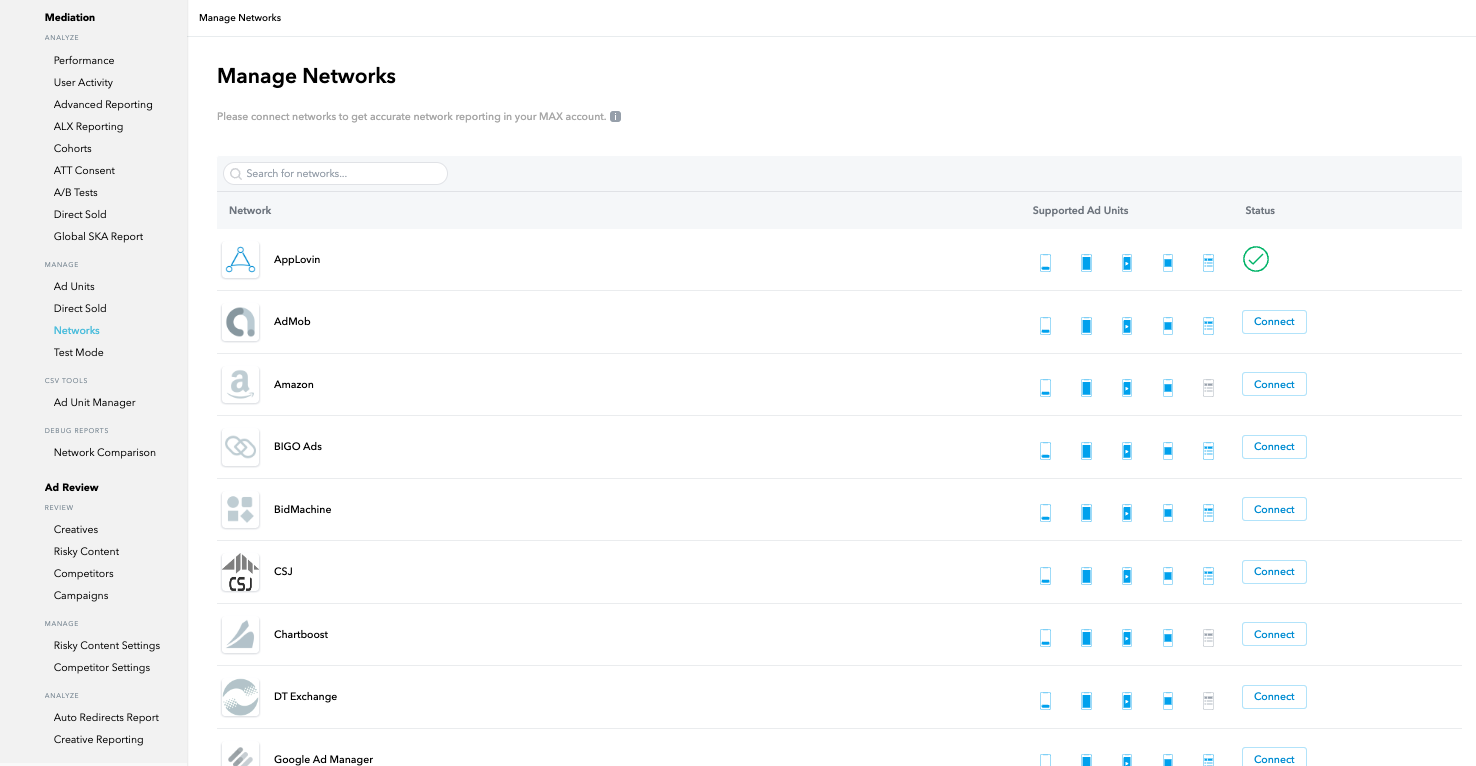Select the banner ad unit icon in AppLovin's row
1476x766 pixels.
point(1046,261)
